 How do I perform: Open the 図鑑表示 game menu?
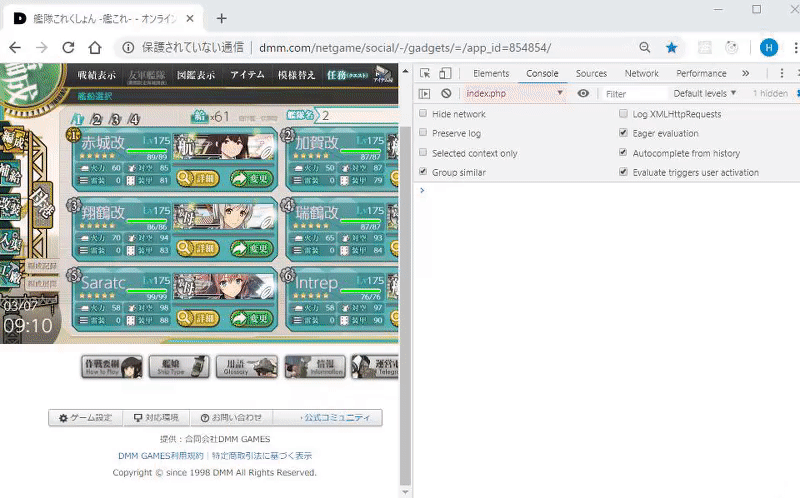[x=196, y=75]
